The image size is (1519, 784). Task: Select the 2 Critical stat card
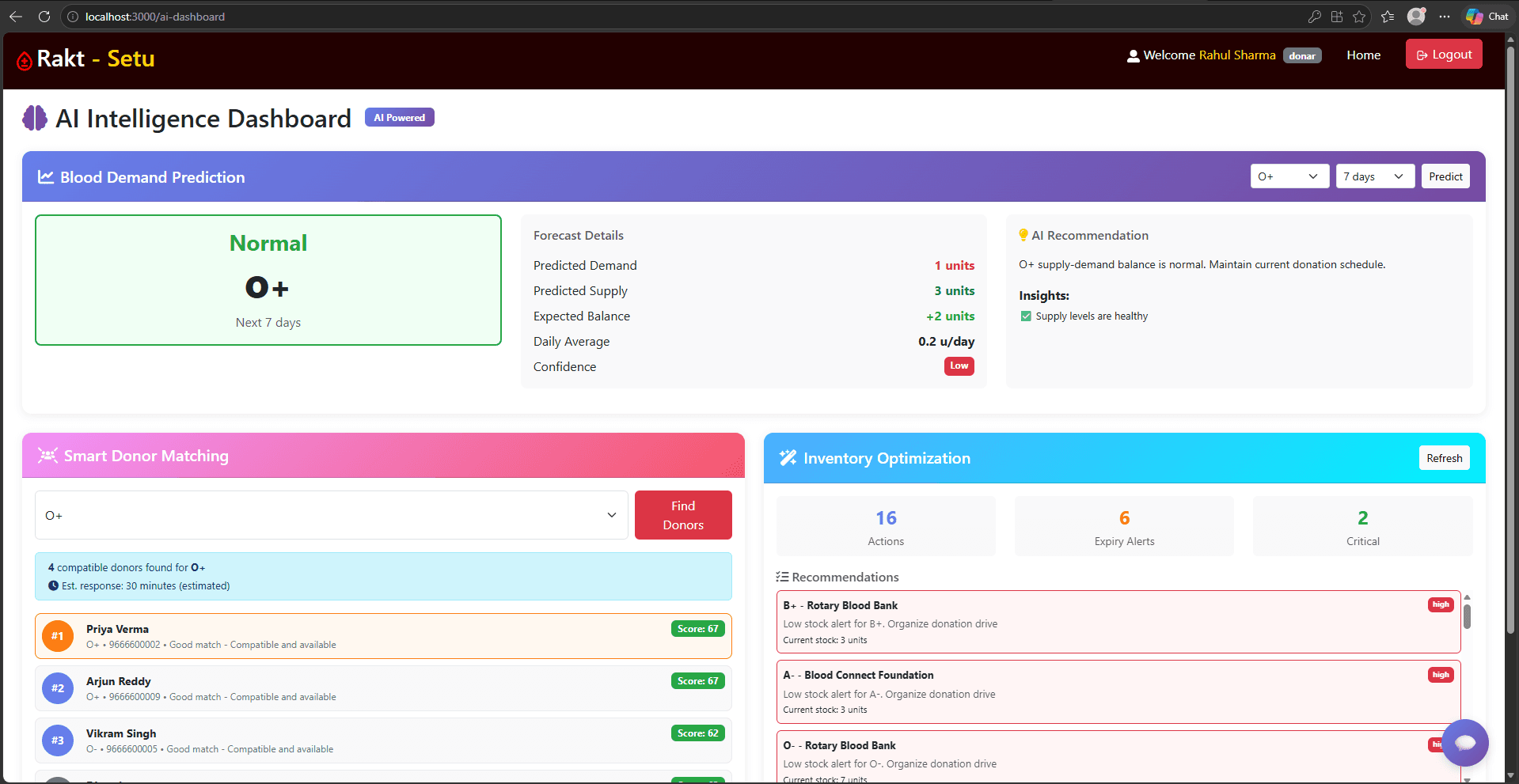1362,526
